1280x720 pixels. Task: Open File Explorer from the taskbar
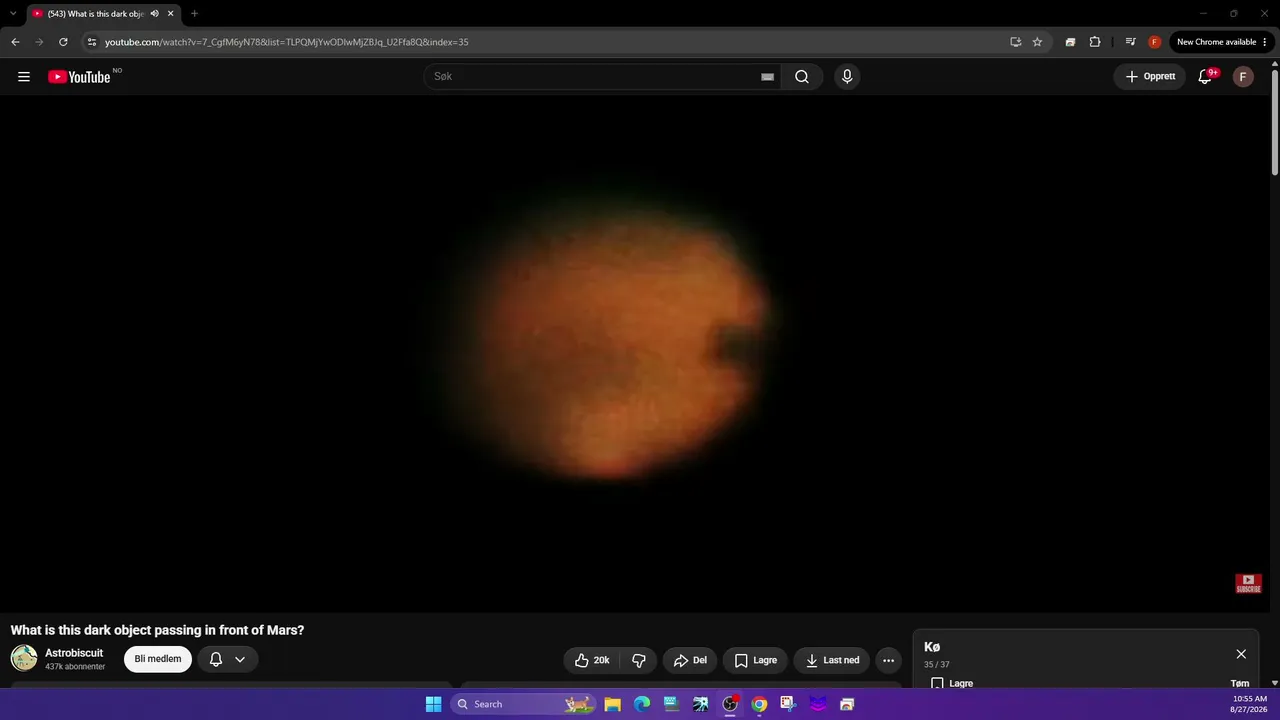pos(612,704)
